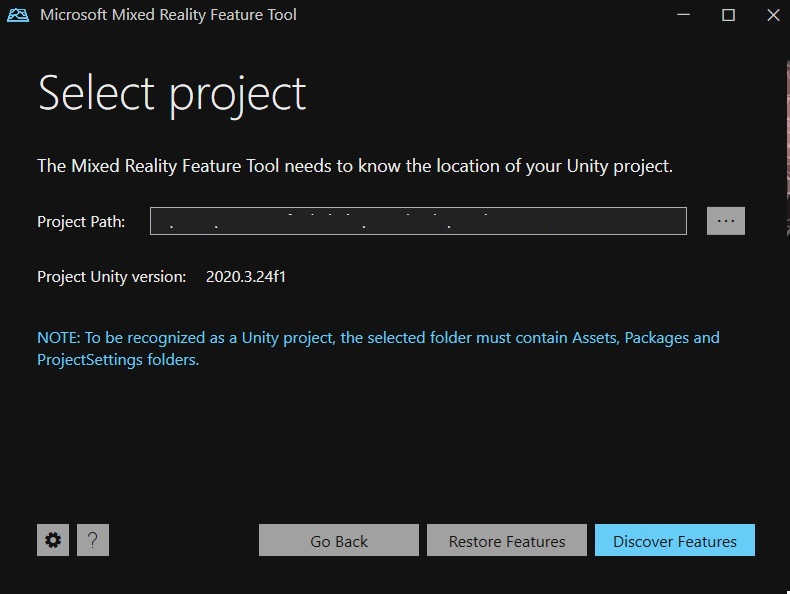Image resolution: width=790 pixels, height=594 pixels.
Task: Click the Mixed Reality Feature Tool app icon
Action: coord(18,15)
